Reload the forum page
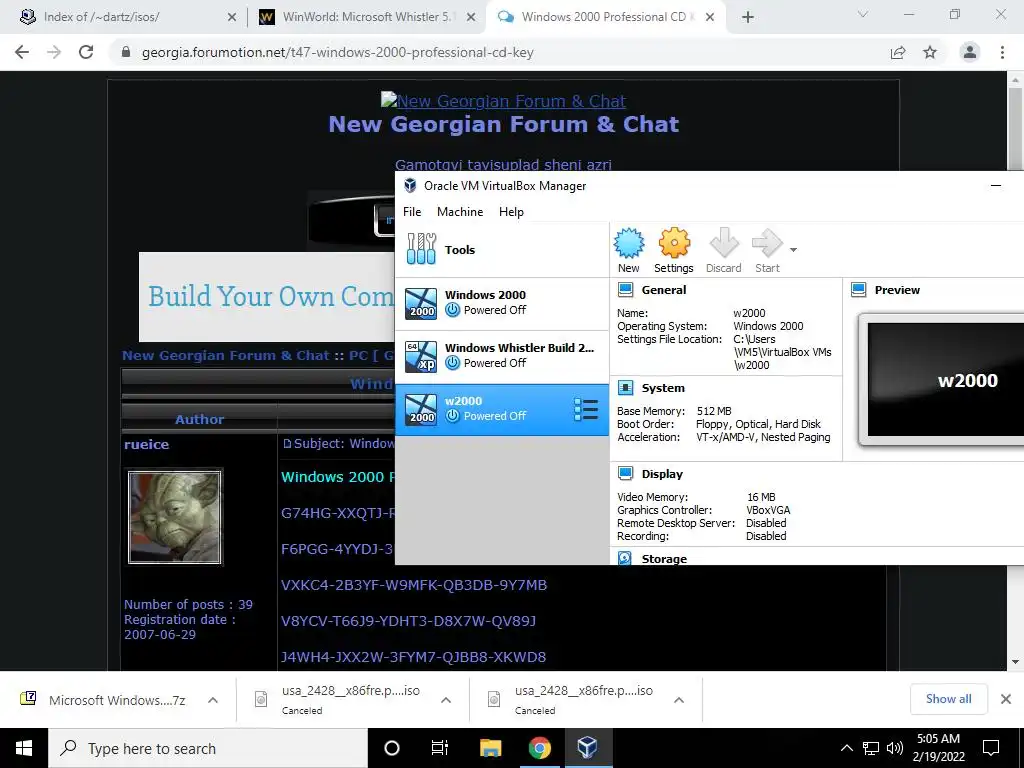Viewport: 1024px width, 768px height. pos(86,52)
